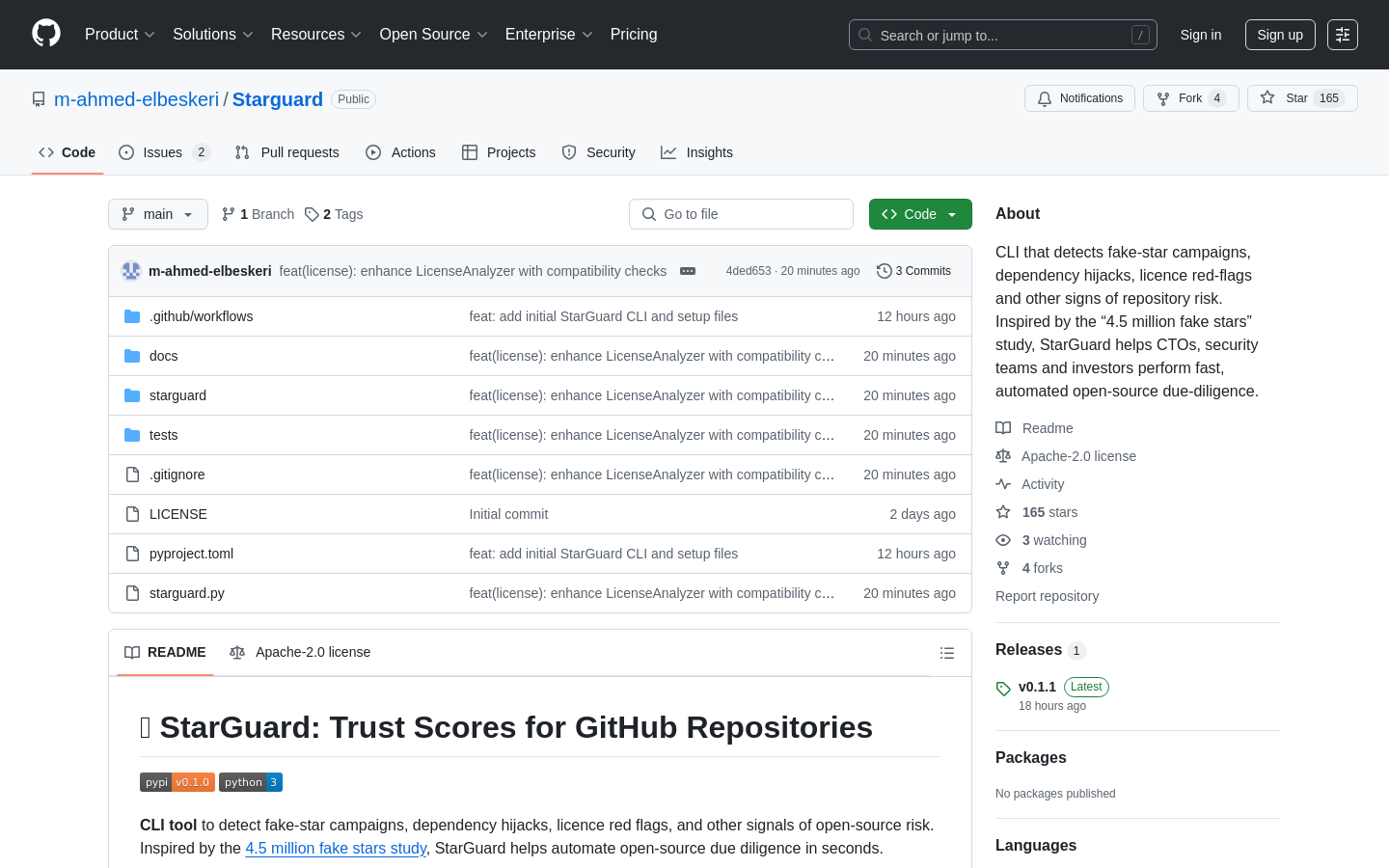Open the README outline icon
This screenshot has width=1389, height=868.
point(947,653)
